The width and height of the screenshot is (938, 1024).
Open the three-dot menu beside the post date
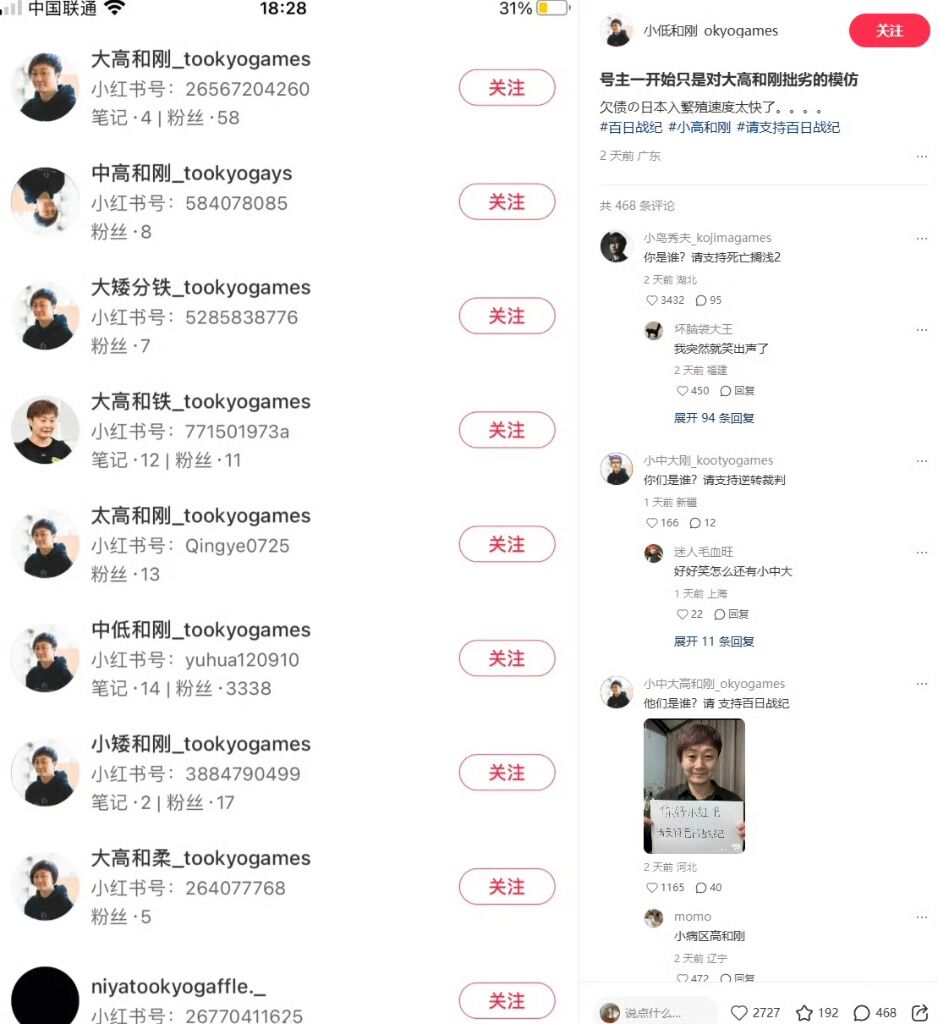point(922,156)
